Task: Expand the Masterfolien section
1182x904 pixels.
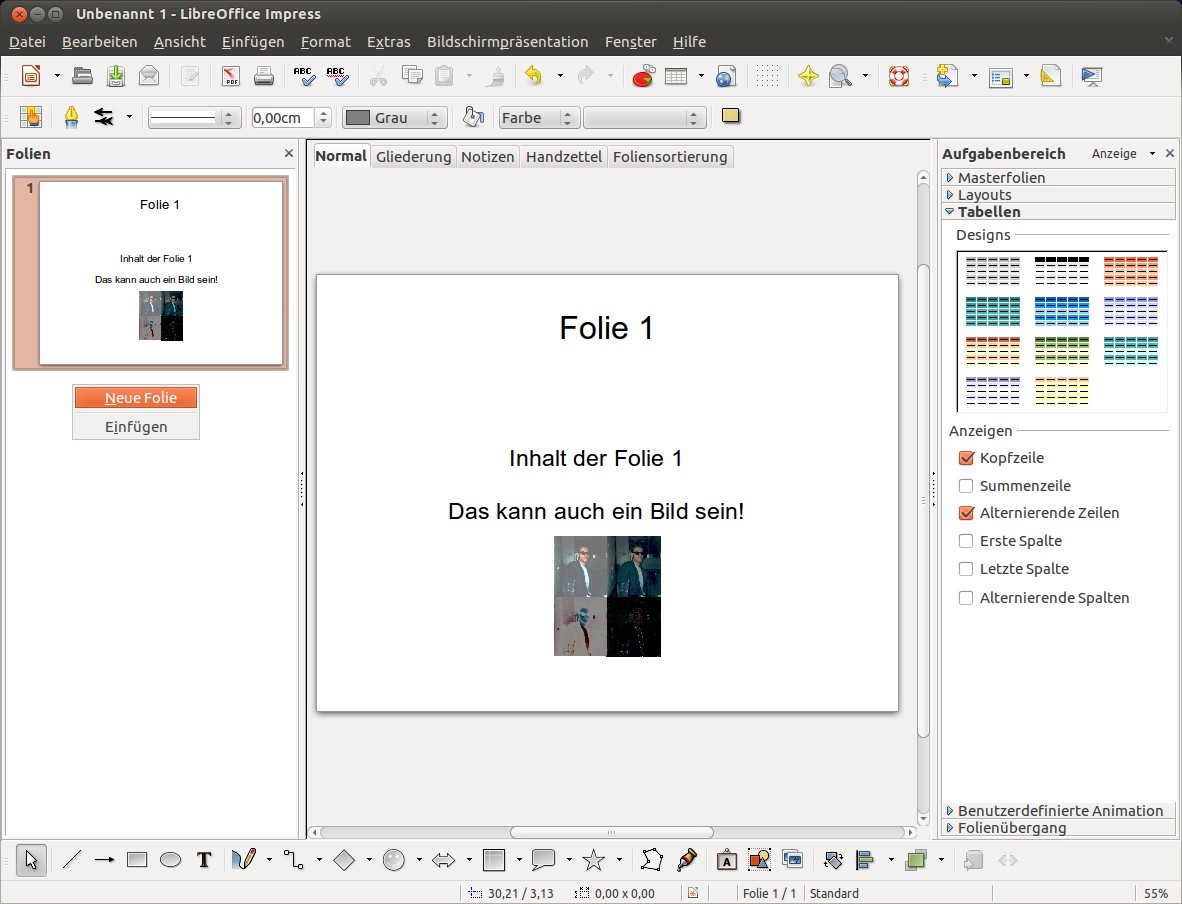Action: coord(1001,178)
